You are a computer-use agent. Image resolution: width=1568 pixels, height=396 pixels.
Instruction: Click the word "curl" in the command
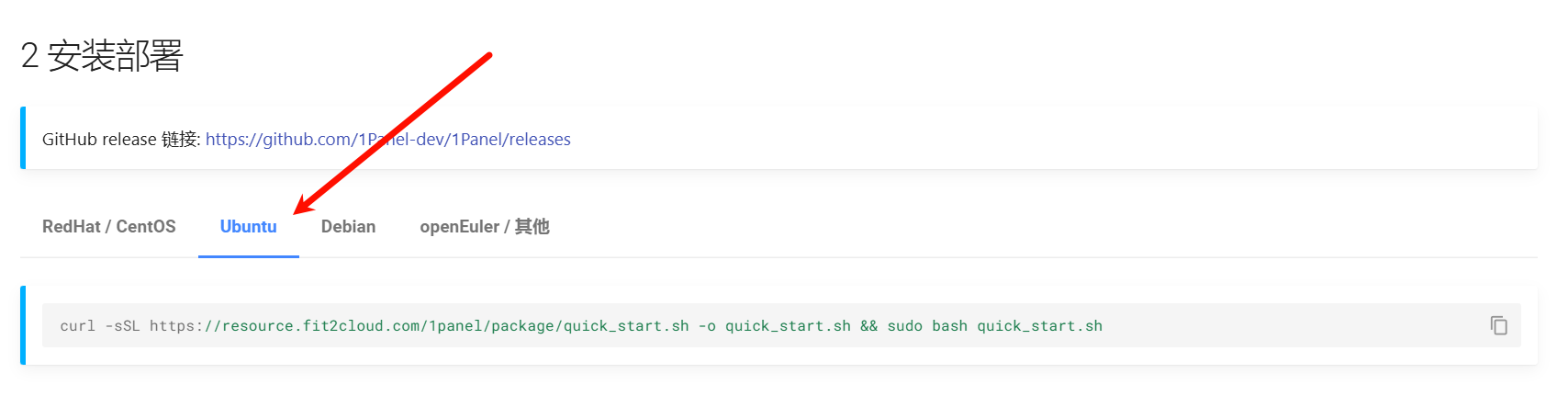click(77, 326)
